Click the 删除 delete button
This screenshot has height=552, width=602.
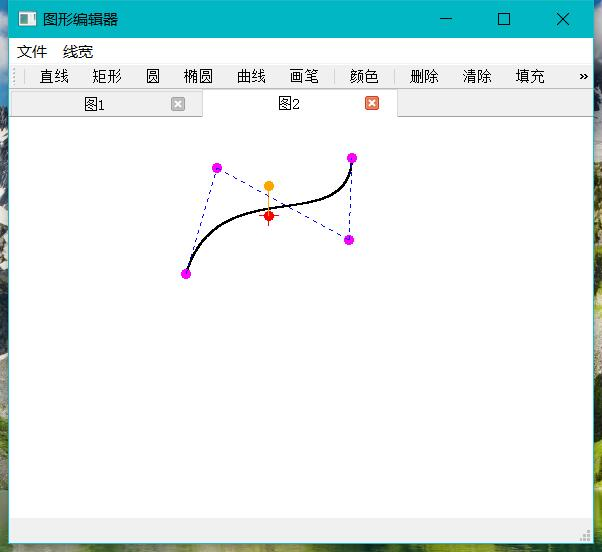click(424, 76)
